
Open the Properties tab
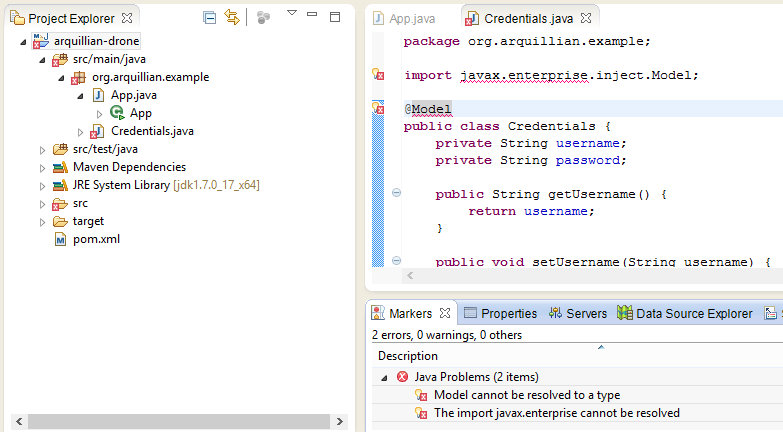(x=500, y=313)
